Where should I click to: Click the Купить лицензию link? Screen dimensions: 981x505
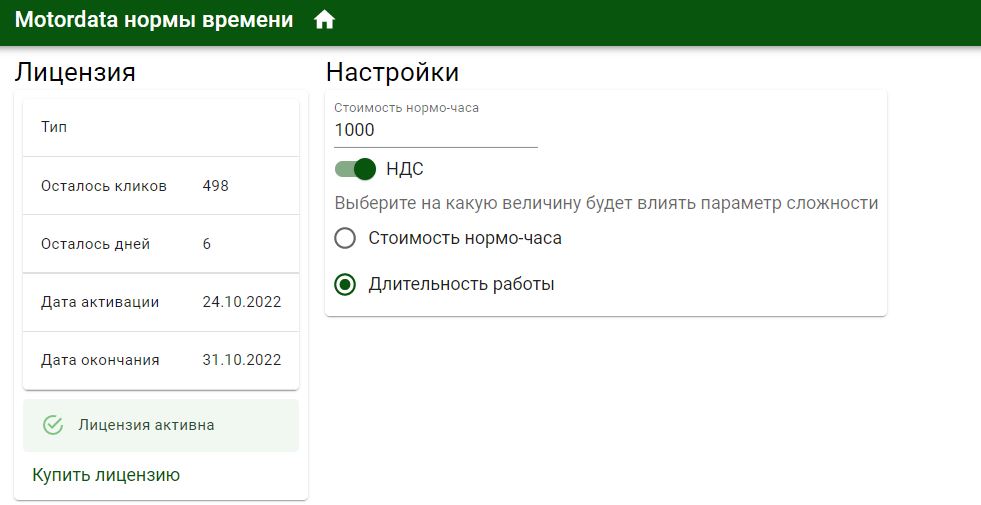[106, 475]
